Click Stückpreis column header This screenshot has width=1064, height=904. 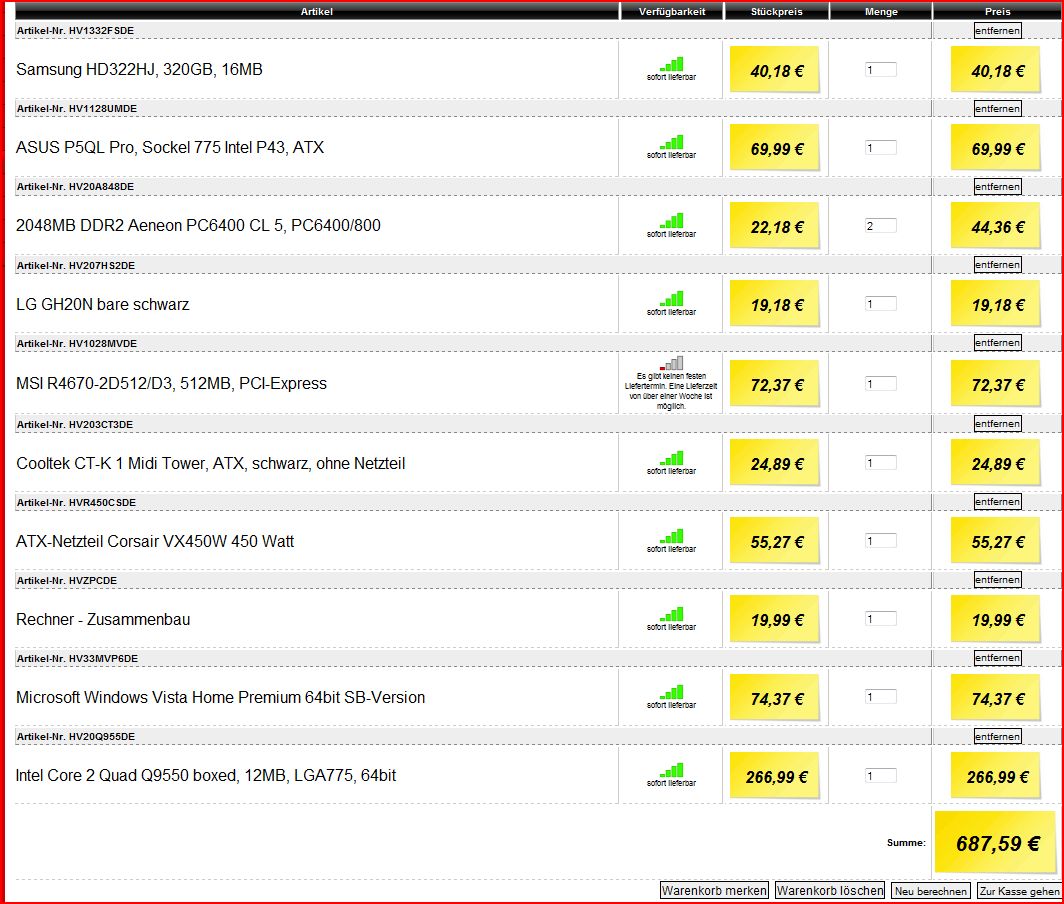pos(776,12)
